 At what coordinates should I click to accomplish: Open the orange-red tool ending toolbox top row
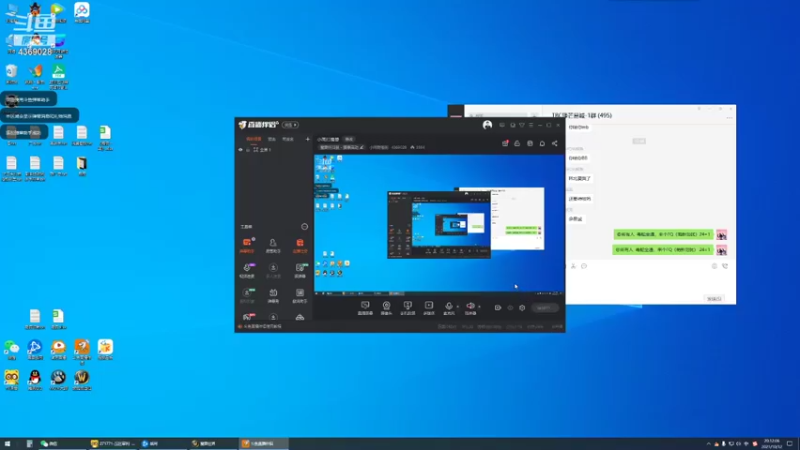[x=300, y=245]
